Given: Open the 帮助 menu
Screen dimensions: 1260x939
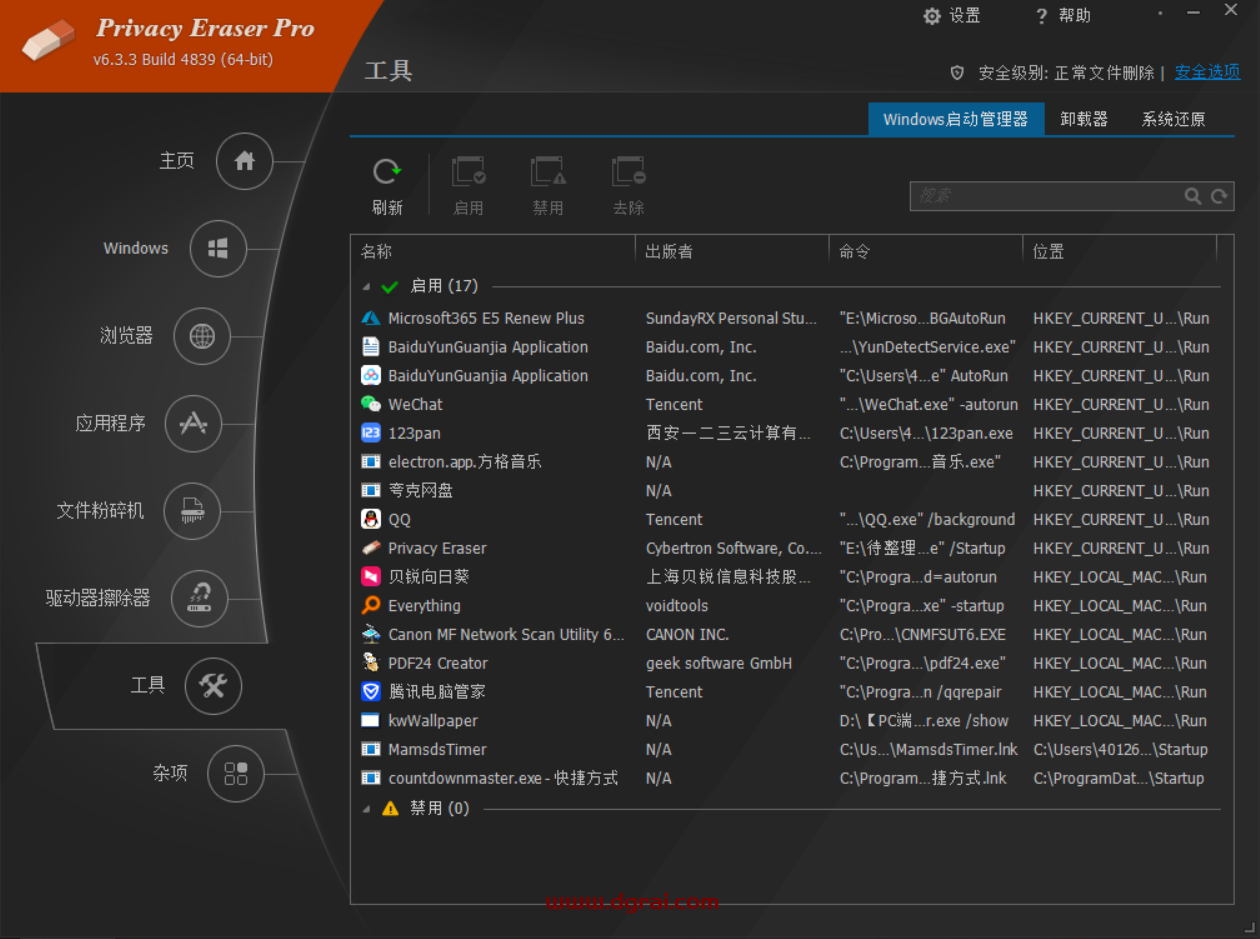Looking at the screenshot, I should pyautogui.click(x=1062, y=16).
